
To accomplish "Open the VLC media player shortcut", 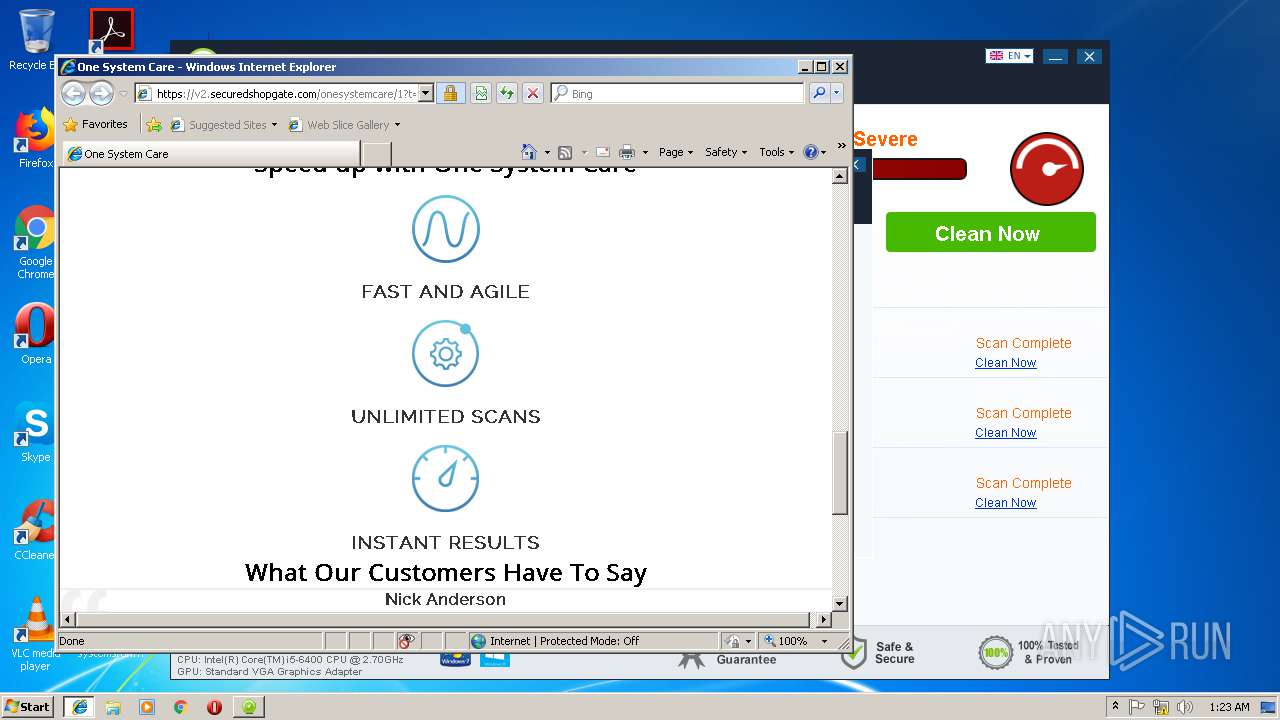I will point(35,634).
